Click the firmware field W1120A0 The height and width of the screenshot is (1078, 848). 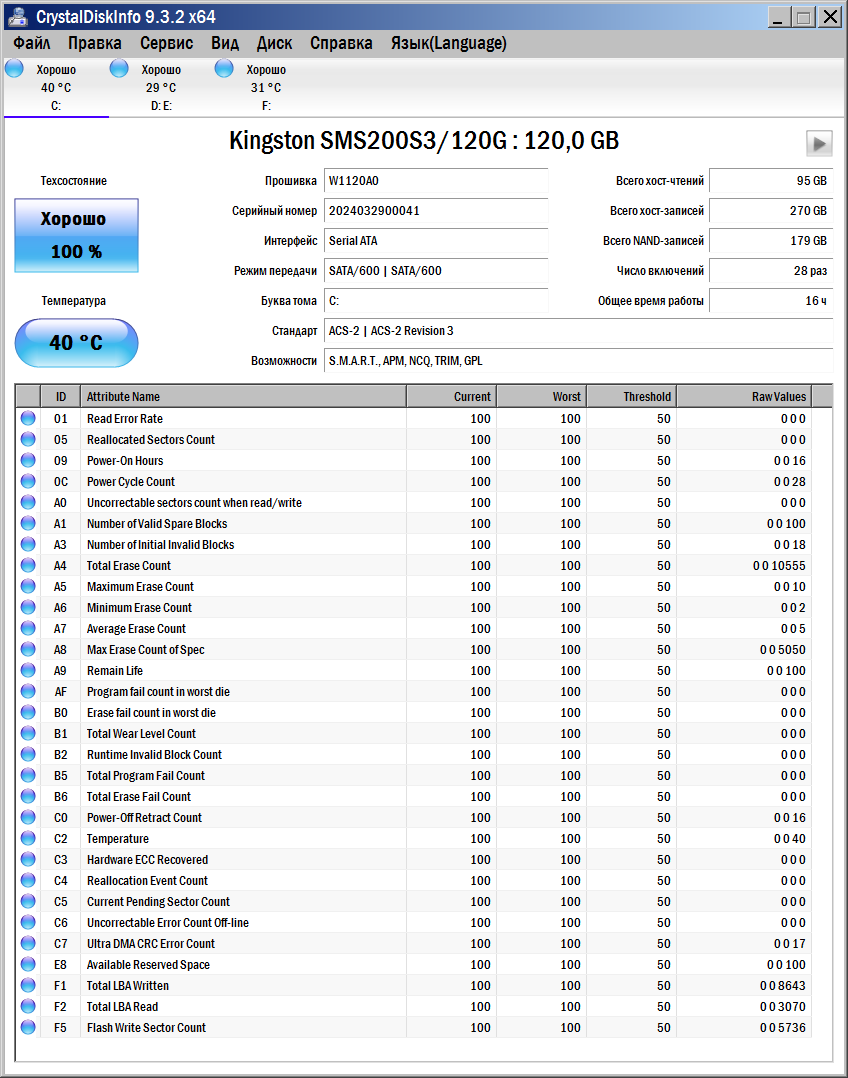click(x=436, y=181)
